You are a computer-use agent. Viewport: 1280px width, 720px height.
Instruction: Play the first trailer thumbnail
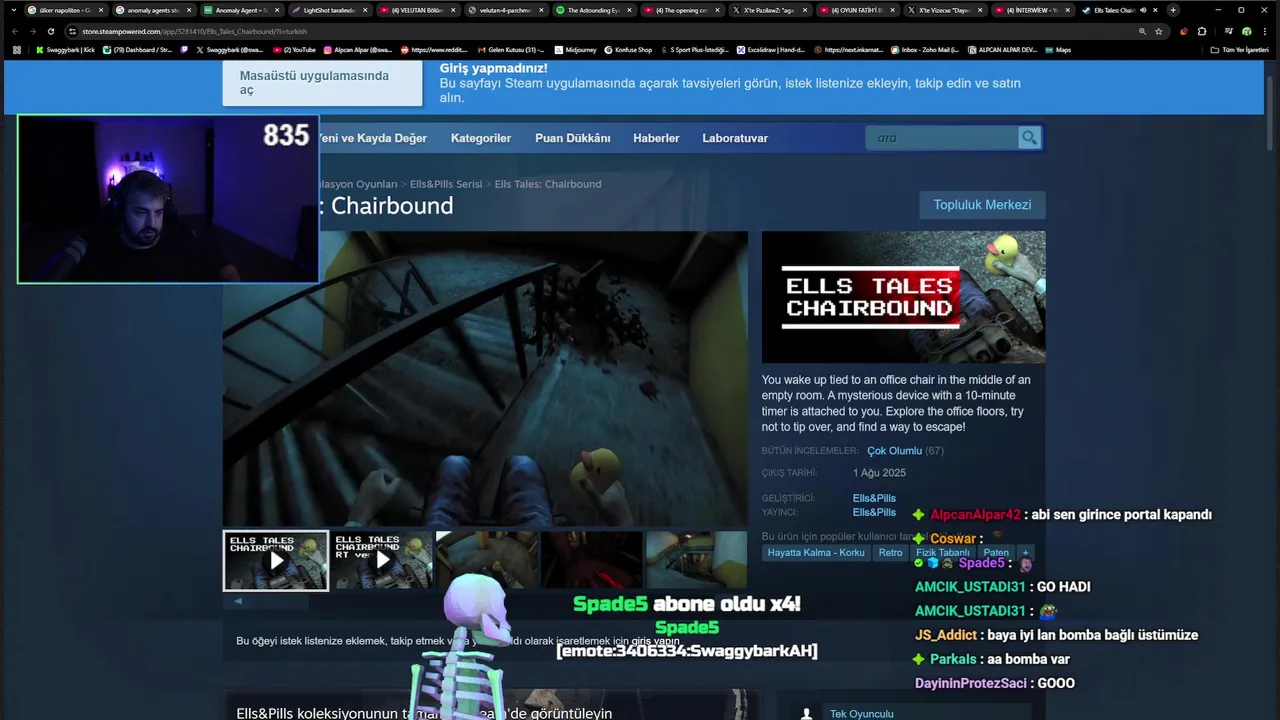point(276,561)
